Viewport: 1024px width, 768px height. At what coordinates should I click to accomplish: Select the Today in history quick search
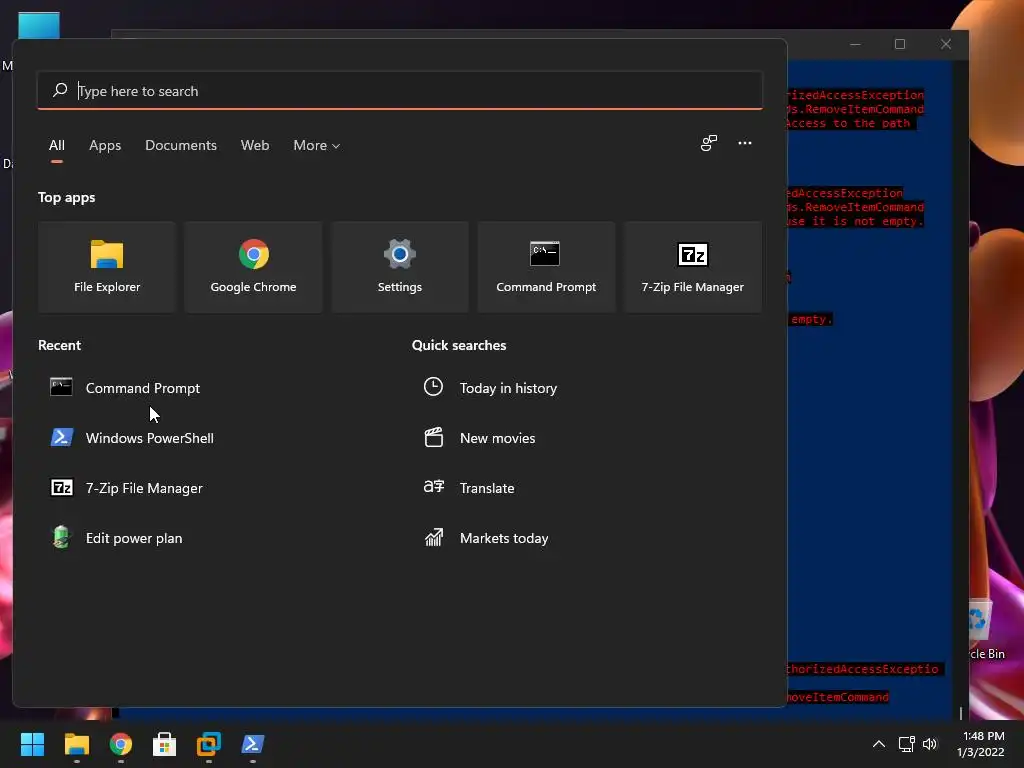(490, 388)
